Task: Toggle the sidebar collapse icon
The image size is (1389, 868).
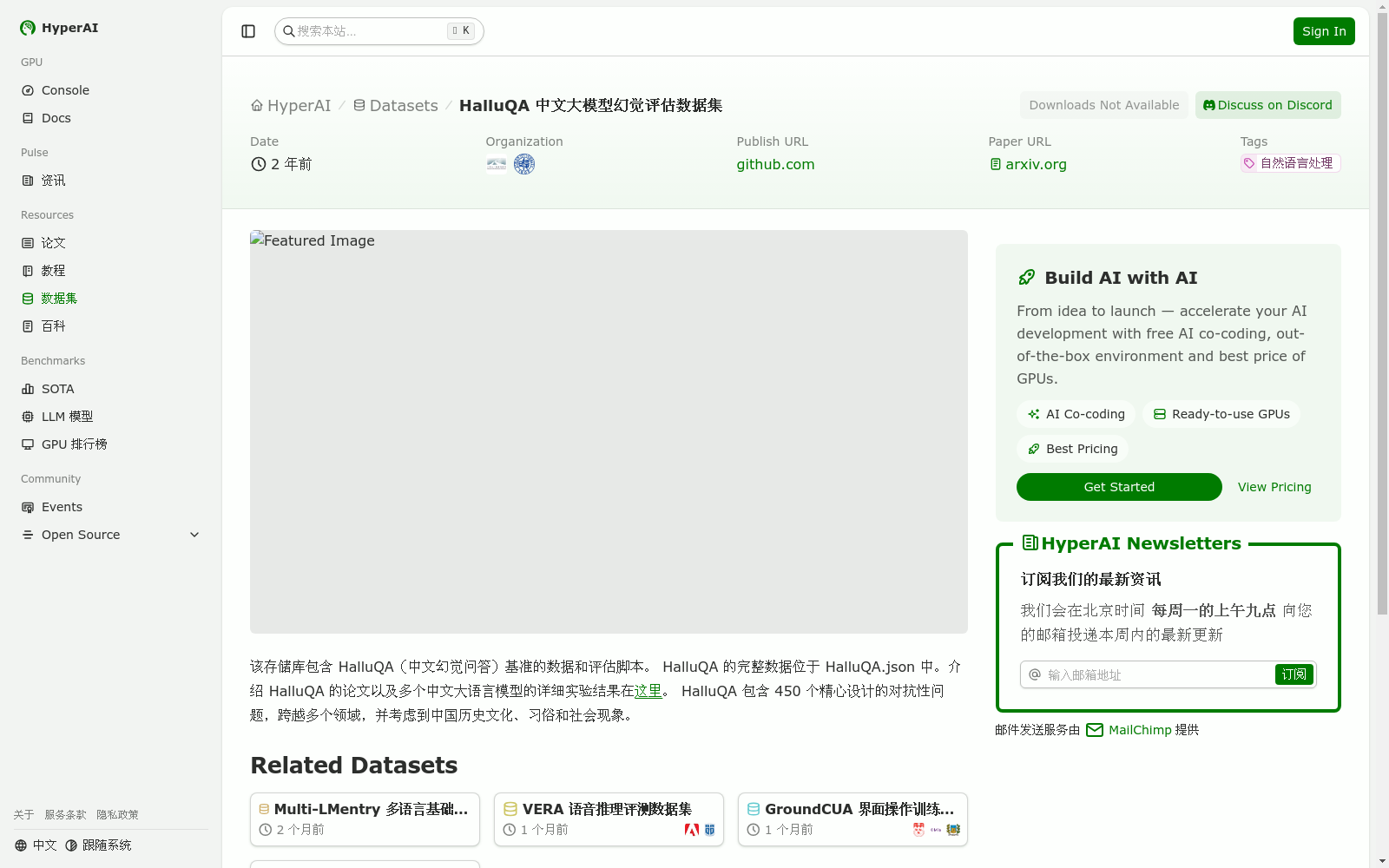Action: (x=247, y=30)
